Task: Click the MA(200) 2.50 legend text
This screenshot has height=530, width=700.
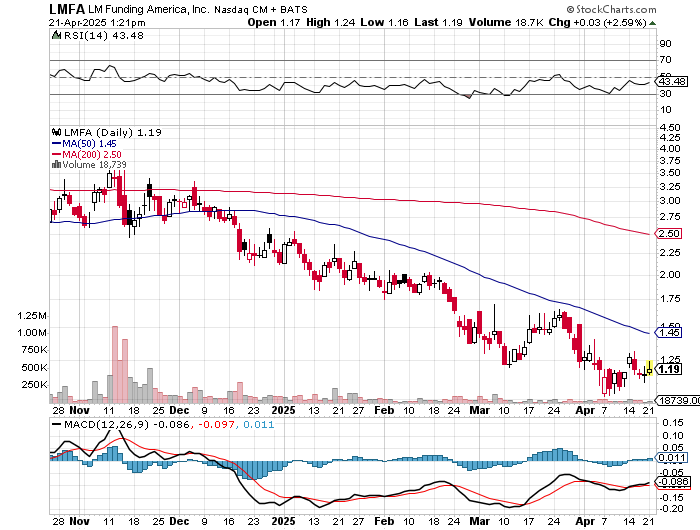Action: (92, 154)
